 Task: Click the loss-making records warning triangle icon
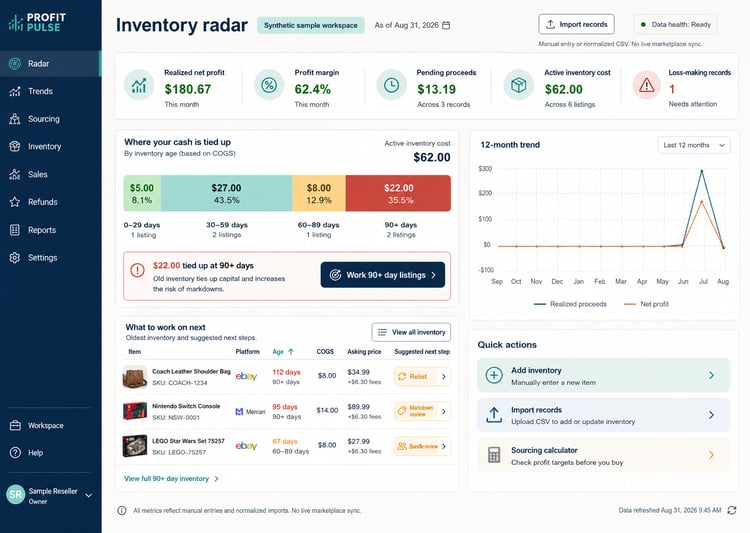(x=647, y=85)
